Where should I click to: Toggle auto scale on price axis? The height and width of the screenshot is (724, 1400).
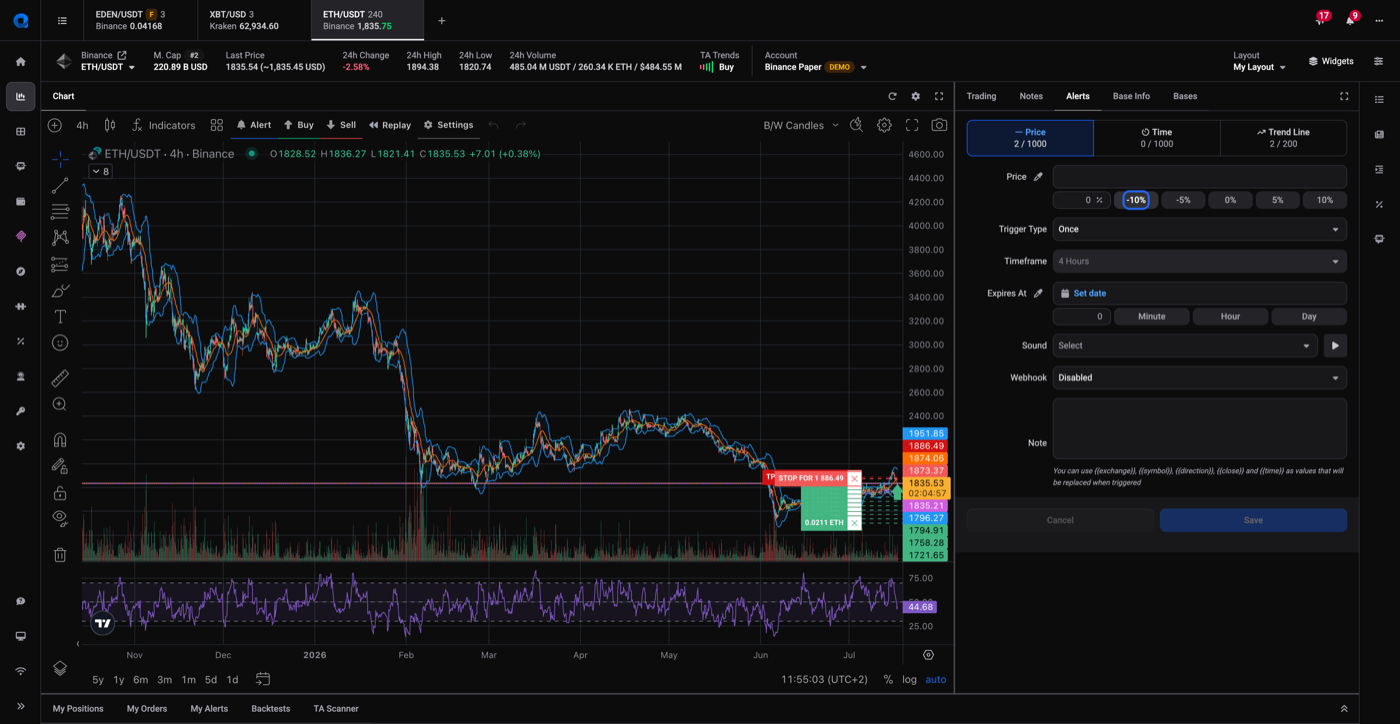tap(936, 679)
